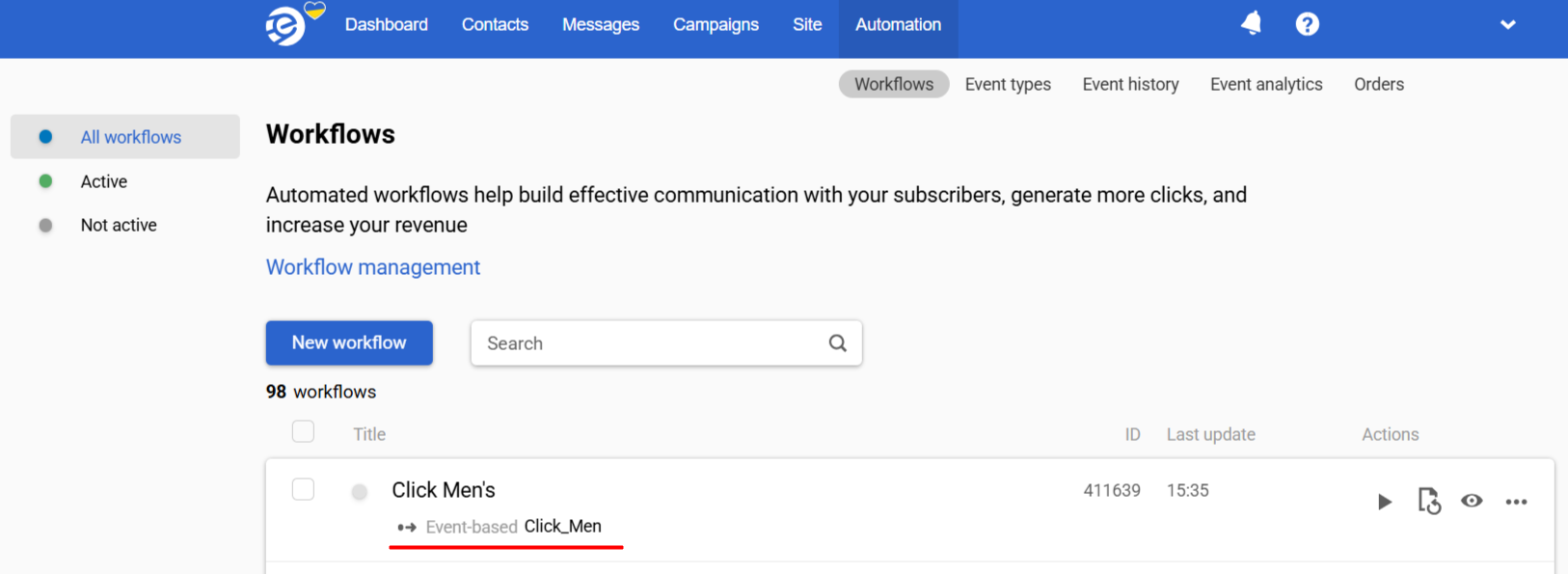Switch to the Event types tab
This screenshot has height=574, width=1568.
1008,84
